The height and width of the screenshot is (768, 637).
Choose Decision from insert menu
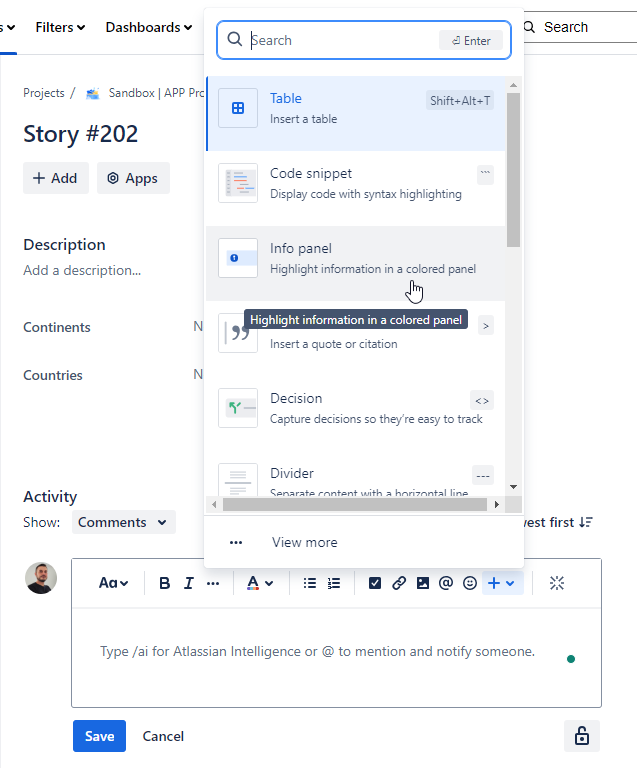point(356,413)
